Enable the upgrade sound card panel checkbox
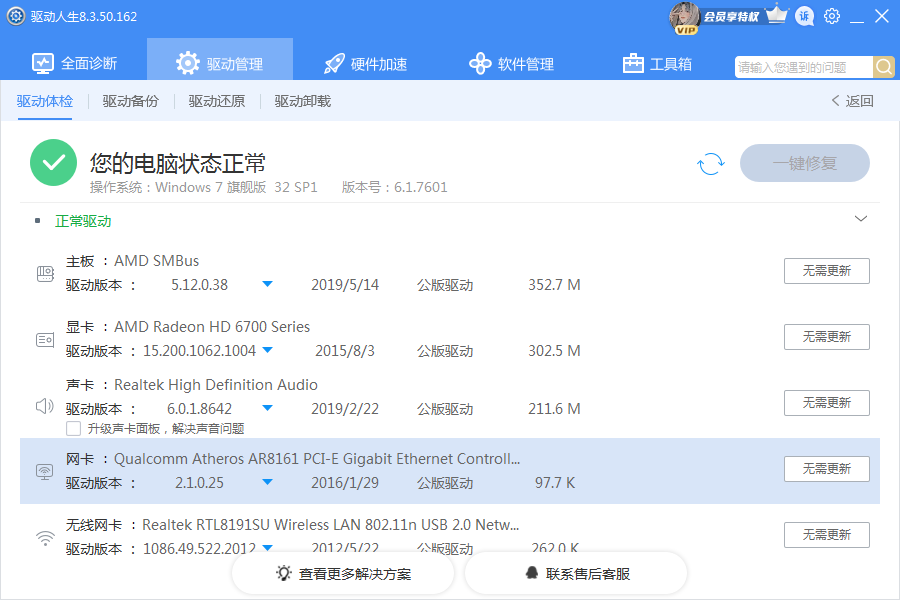The height and width of the screenshot is (600, 900). pyautogui.click(x=73, y=428)
